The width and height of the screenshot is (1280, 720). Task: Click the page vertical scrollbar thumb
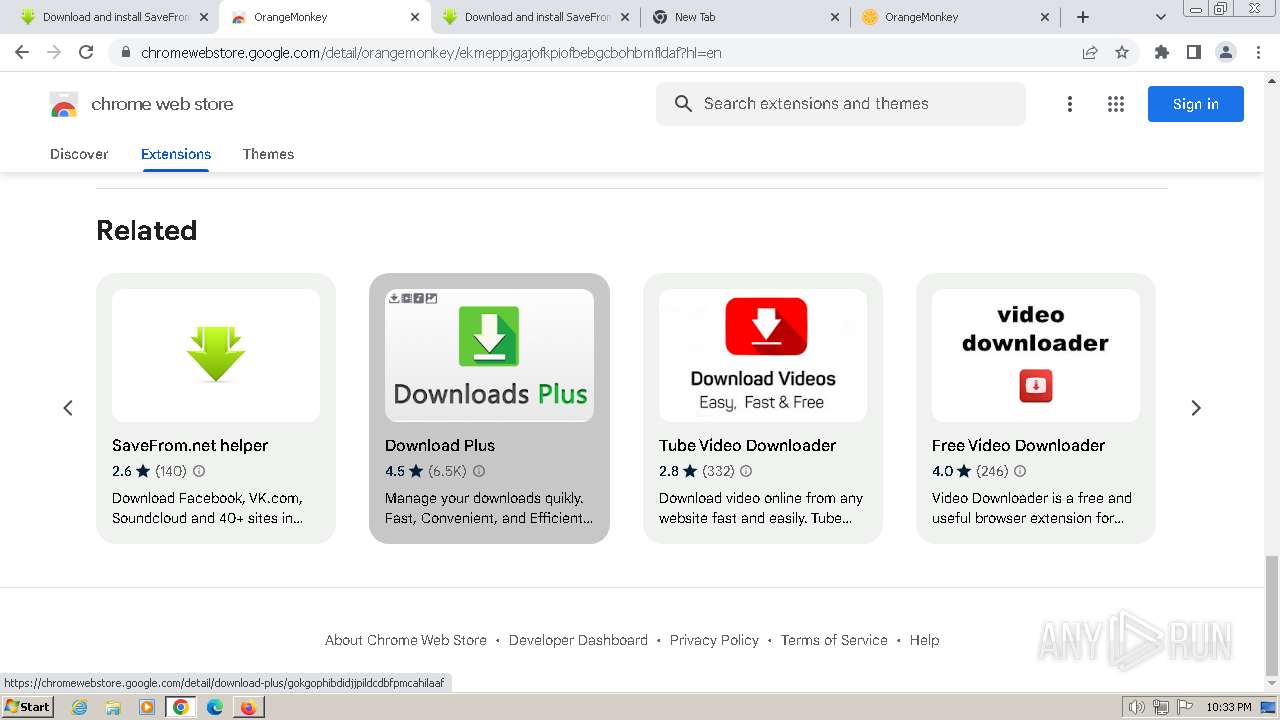1272,615
